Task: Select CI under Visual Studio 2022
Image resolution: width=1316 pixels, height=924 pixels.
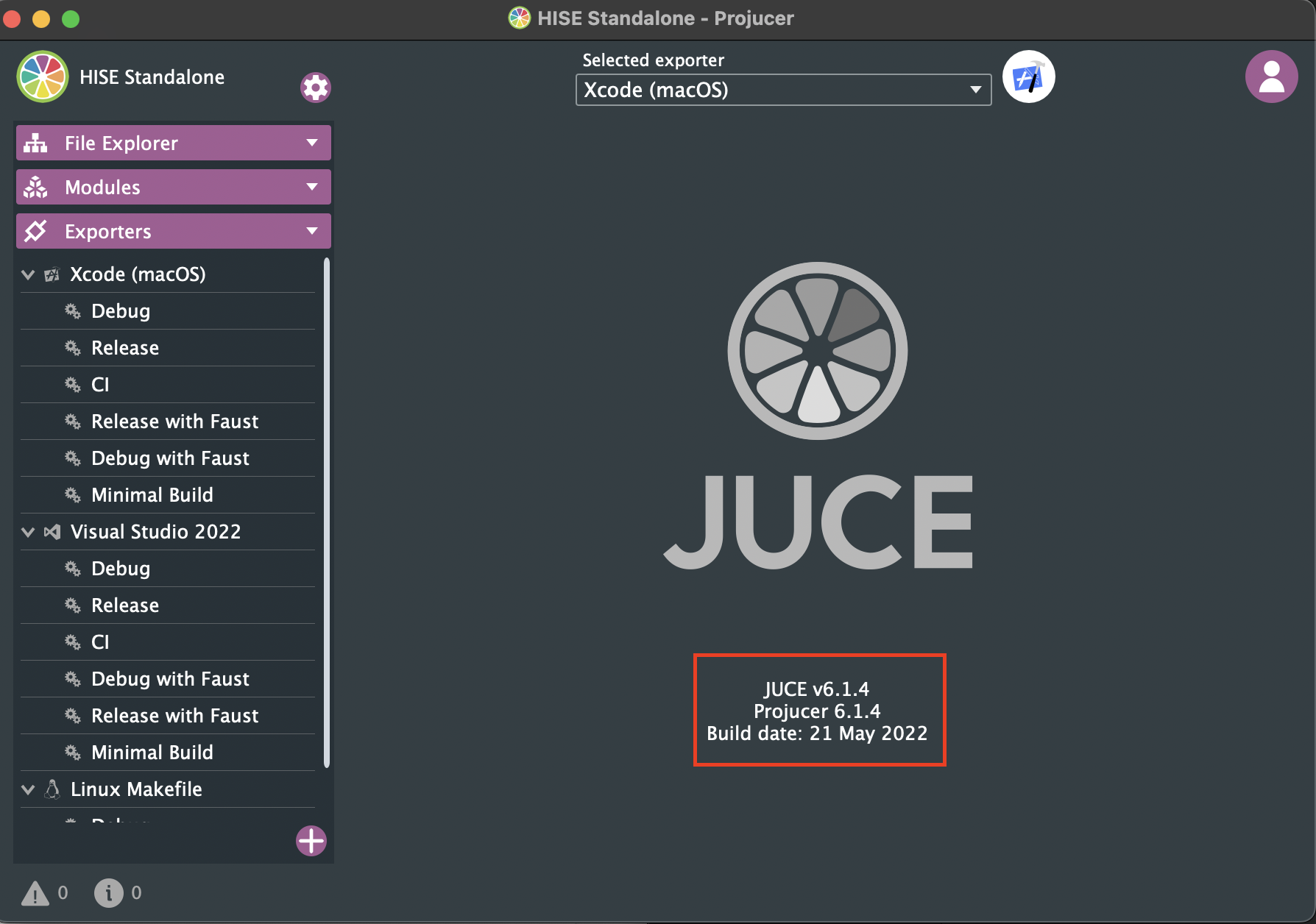Action: 168,642
